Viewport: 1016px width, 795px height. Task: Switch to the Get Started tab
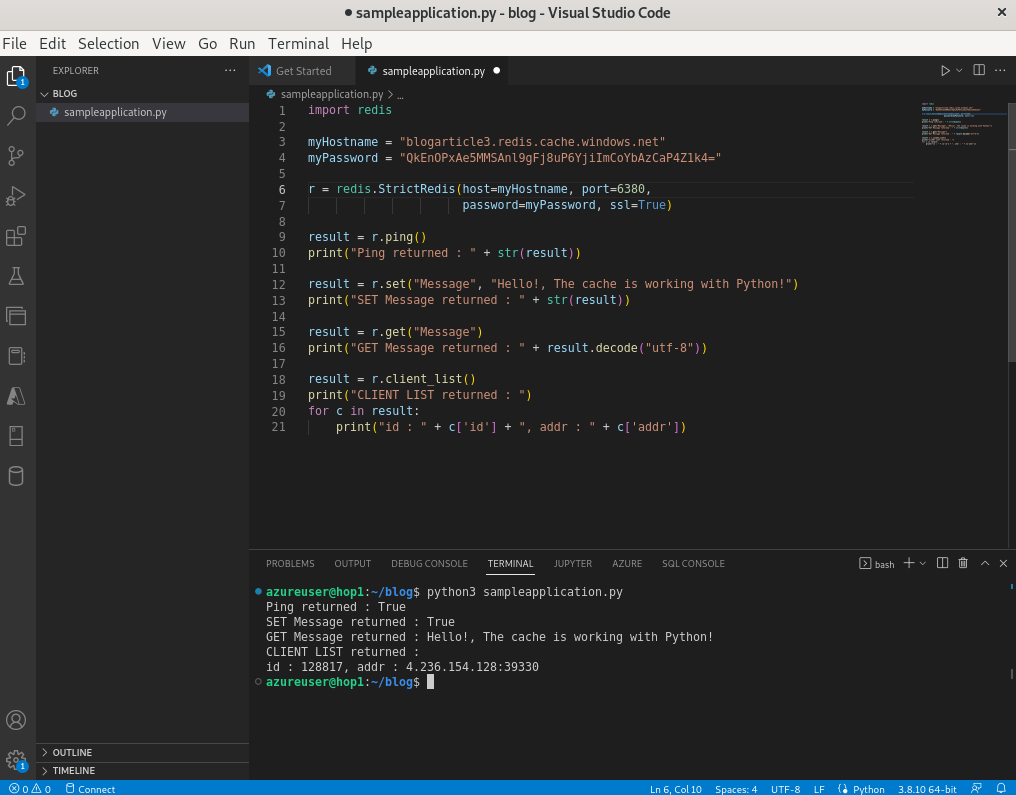pos(303,71)
